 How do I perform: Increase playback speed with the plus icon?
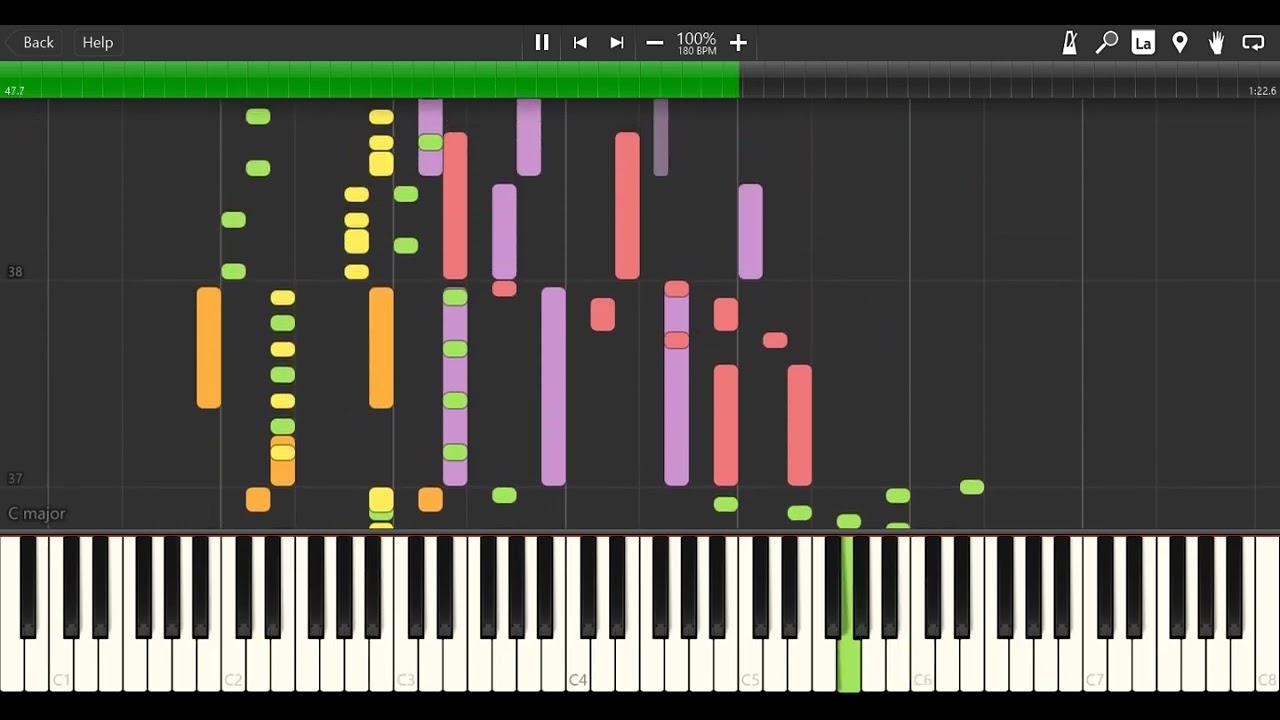pyautogui.click(x=738, y=42)
